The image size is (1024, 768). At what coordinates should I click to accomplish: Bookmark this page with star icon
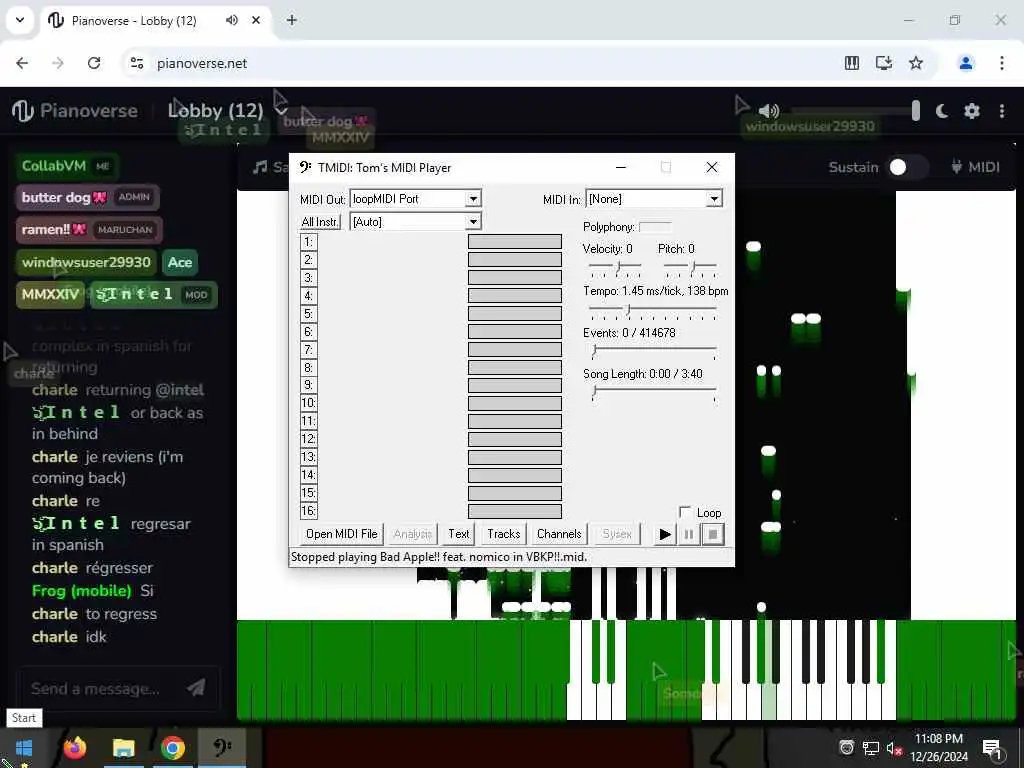(x=916, y=63)
